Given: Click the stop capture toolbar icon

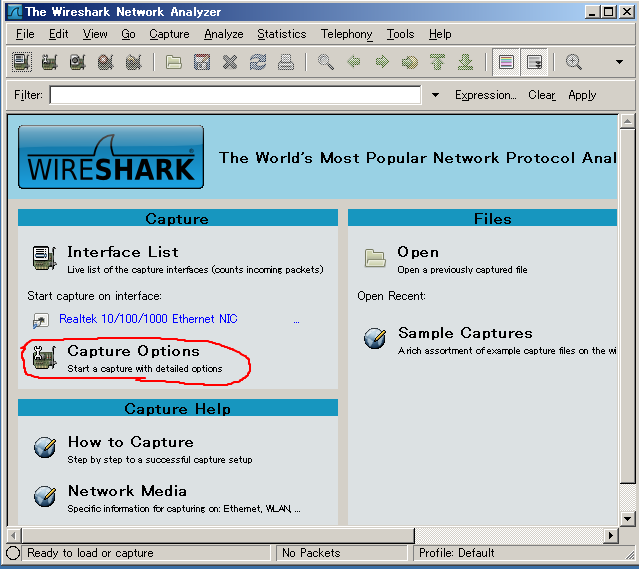Looking at the screenshot, I should point(106,62).
